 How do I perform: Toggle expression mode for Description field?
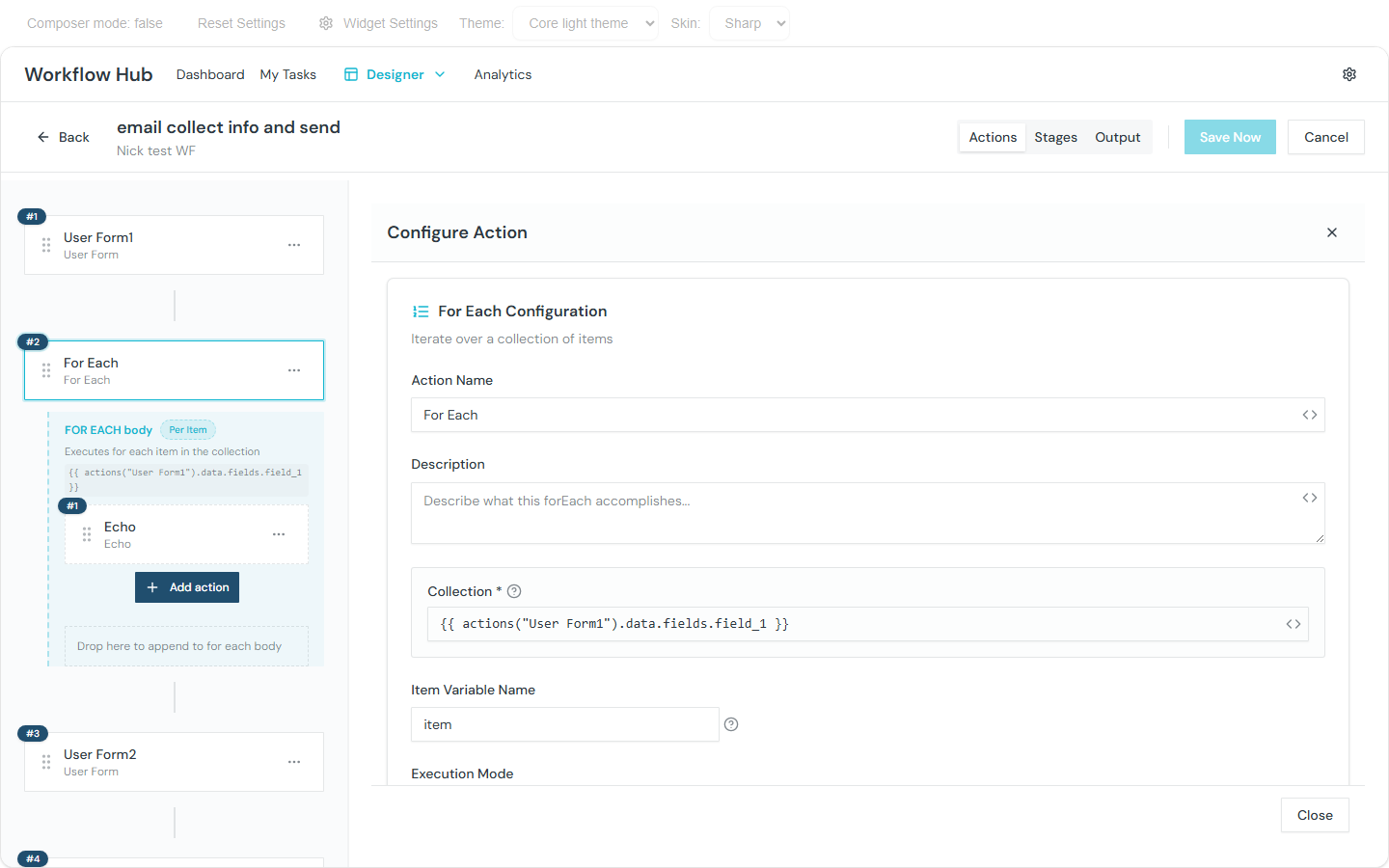point(1310,498)
